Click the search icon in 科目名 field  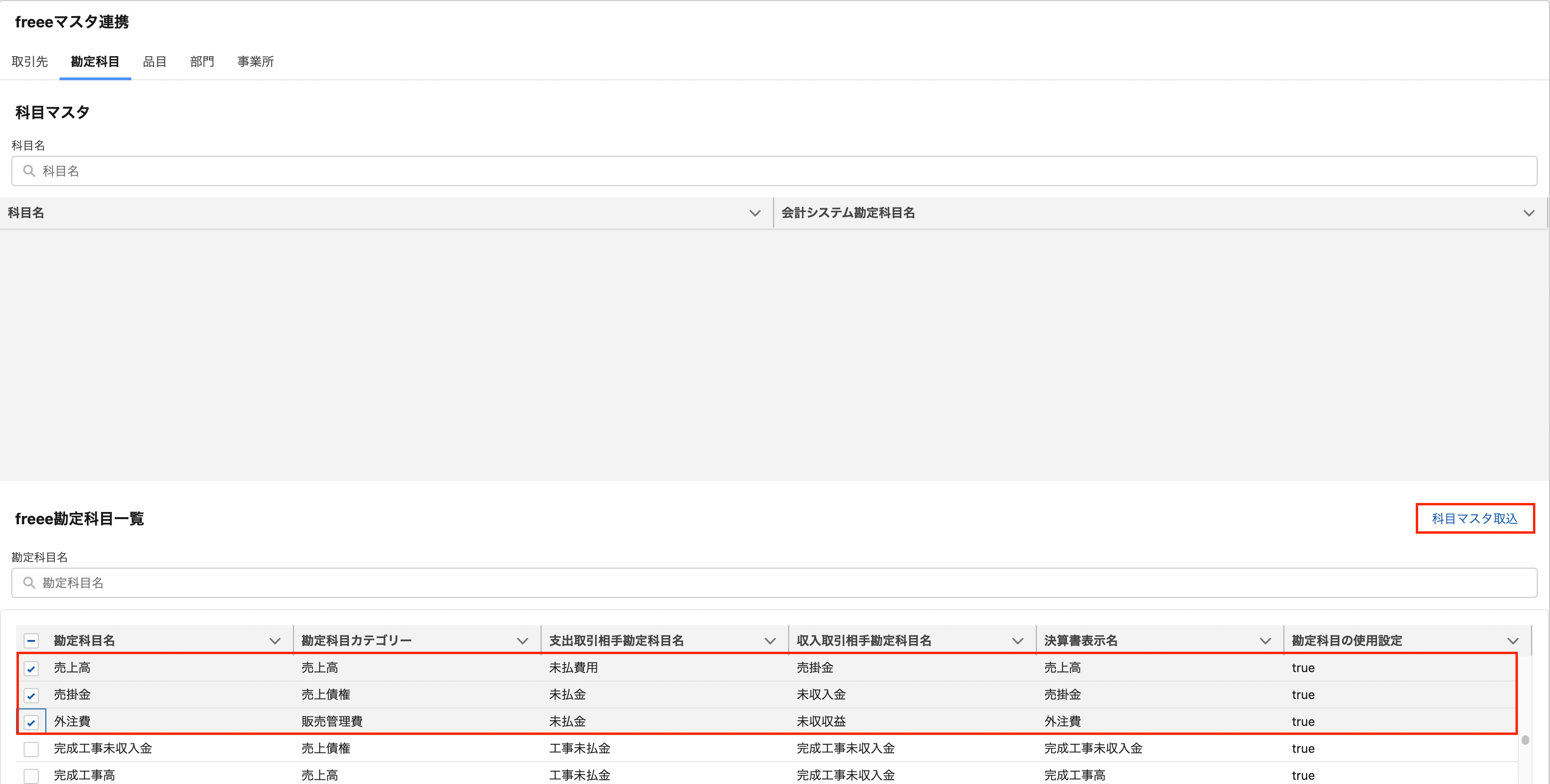point(28,171)
